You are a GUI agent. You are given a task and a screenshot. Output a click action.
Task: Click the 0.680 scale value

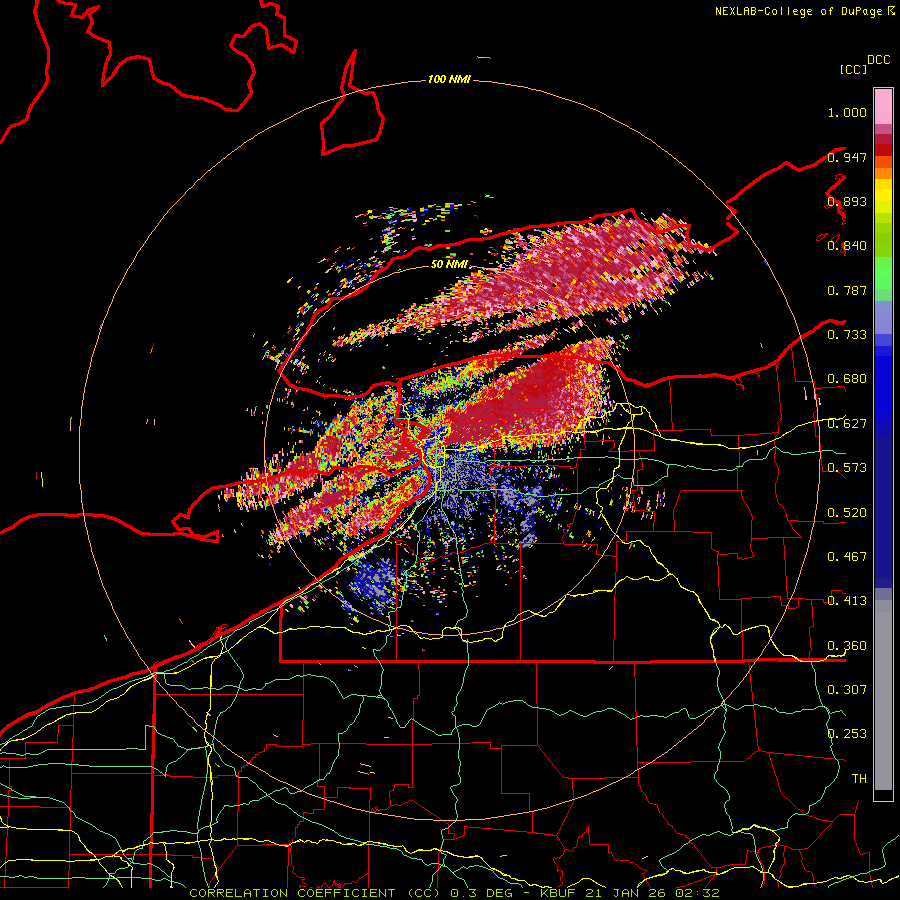[x=847, y=379]
